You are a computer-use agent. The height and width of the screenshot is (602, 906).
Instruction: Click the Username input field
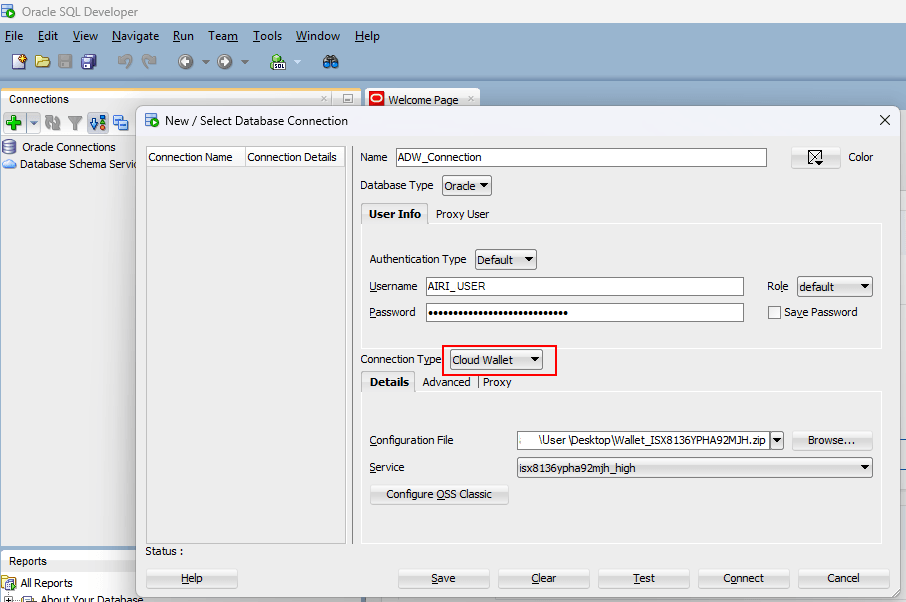[585, 287]
